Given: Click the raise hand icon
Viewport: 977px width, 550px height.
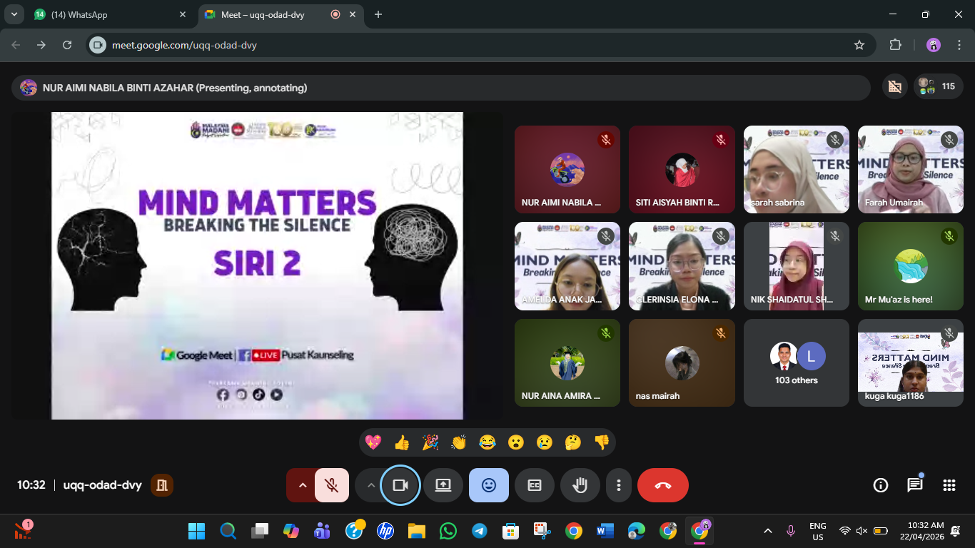Looking at the screenshot, I should pos(580,485).
